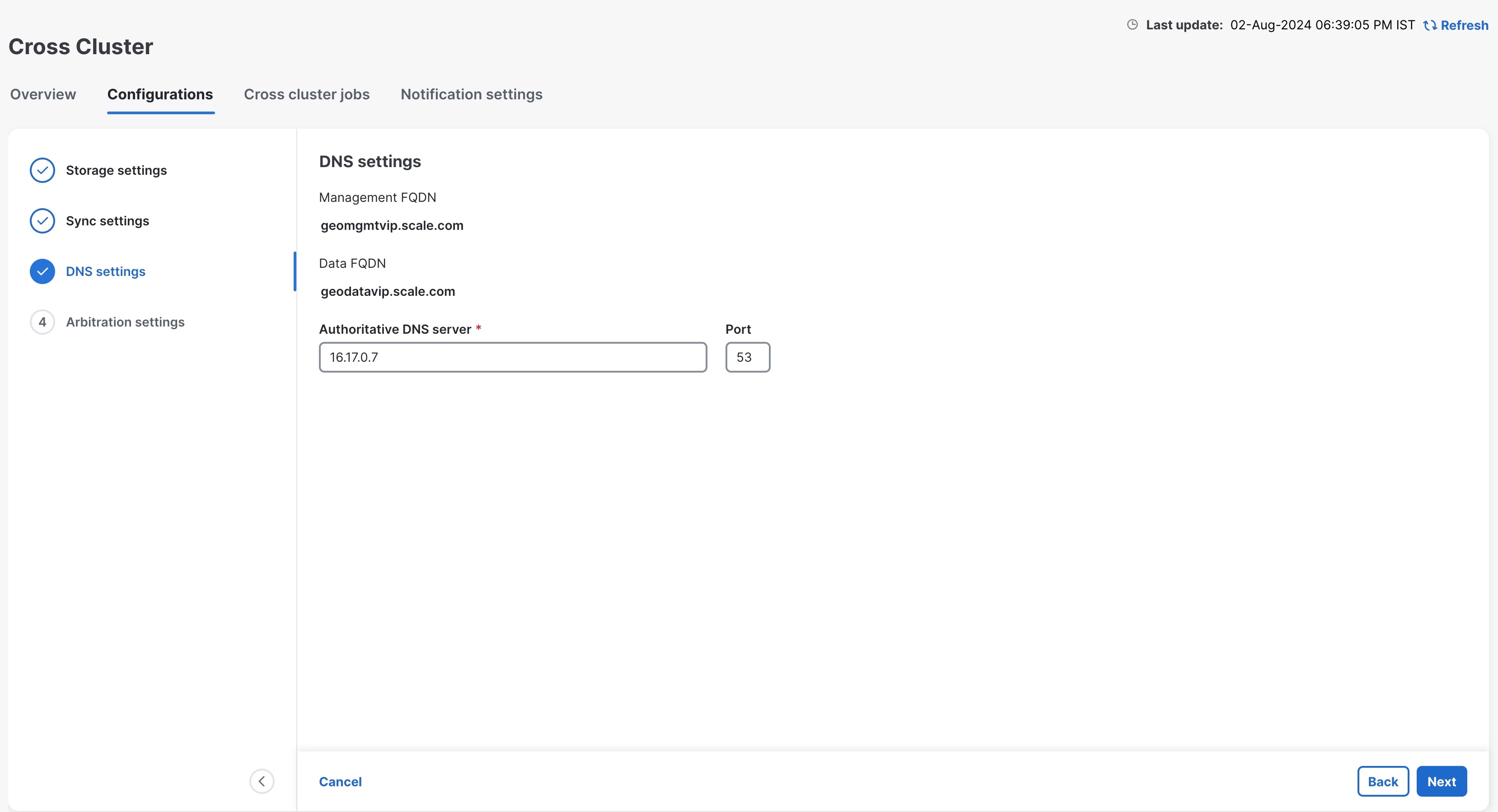Select the Configurations tab
The image size is (1498, 812).
pos(160,94)
